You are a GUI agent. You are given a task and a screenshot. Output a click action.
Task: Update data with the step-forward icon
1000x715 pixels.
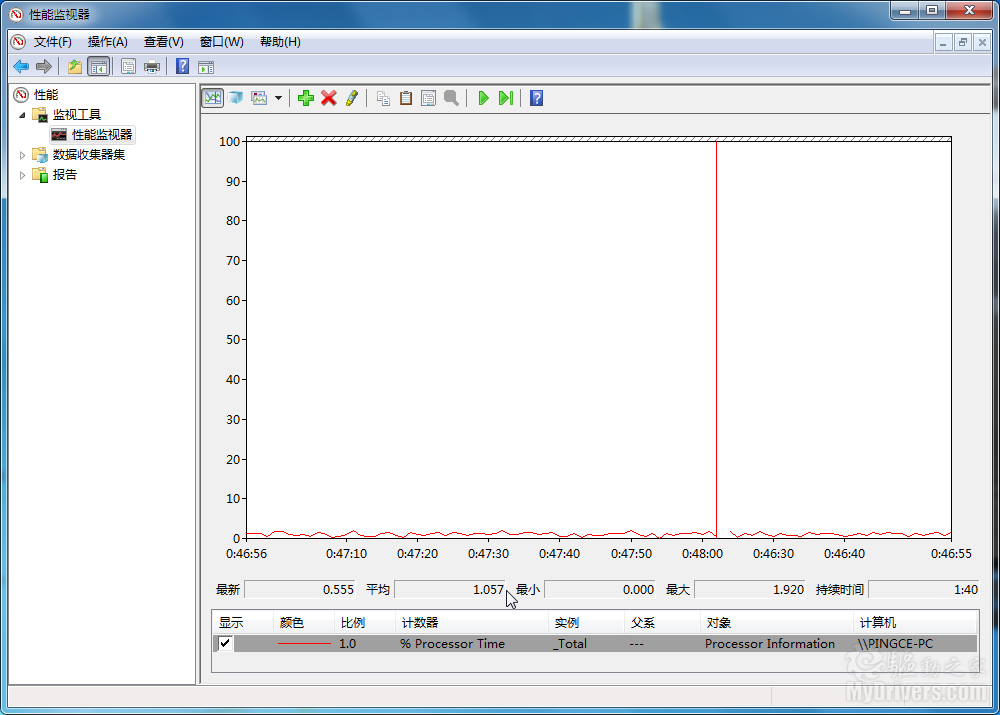point(506,98)
